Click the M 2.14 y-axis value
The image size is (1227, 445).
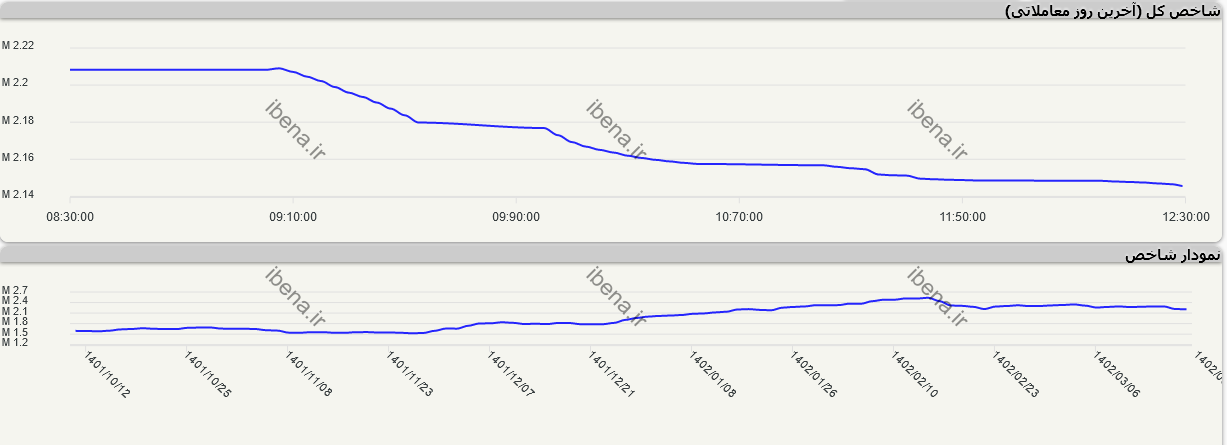coord(18,194)
